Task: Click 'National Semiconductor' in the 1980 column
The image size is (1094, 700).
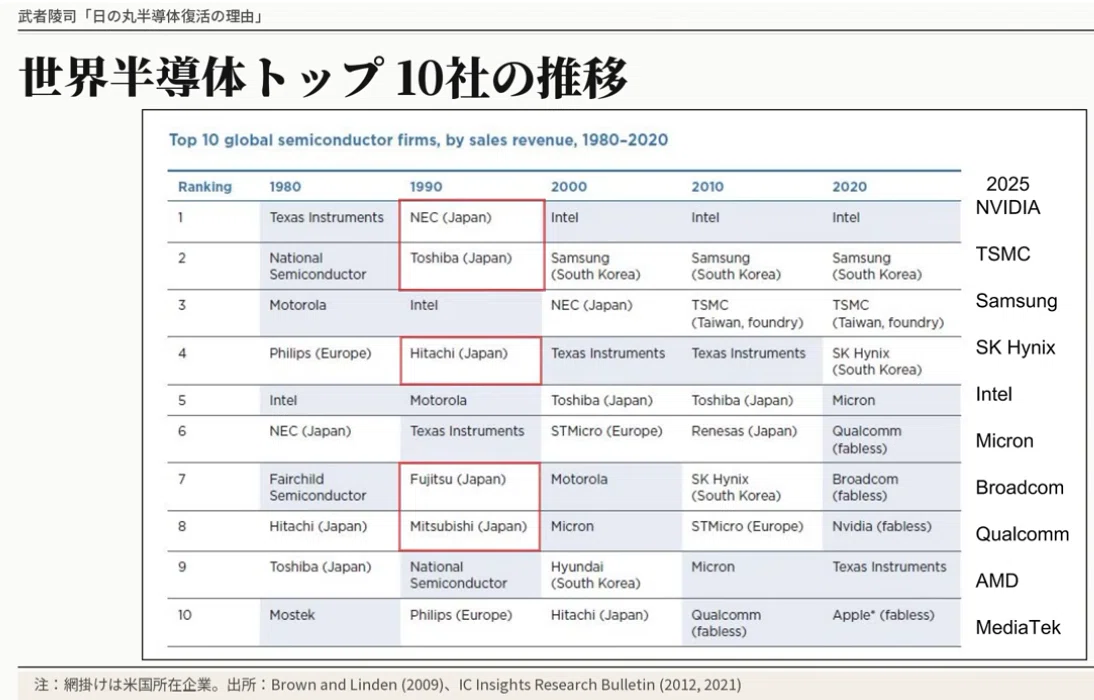Action: click(x=317, y=266)
